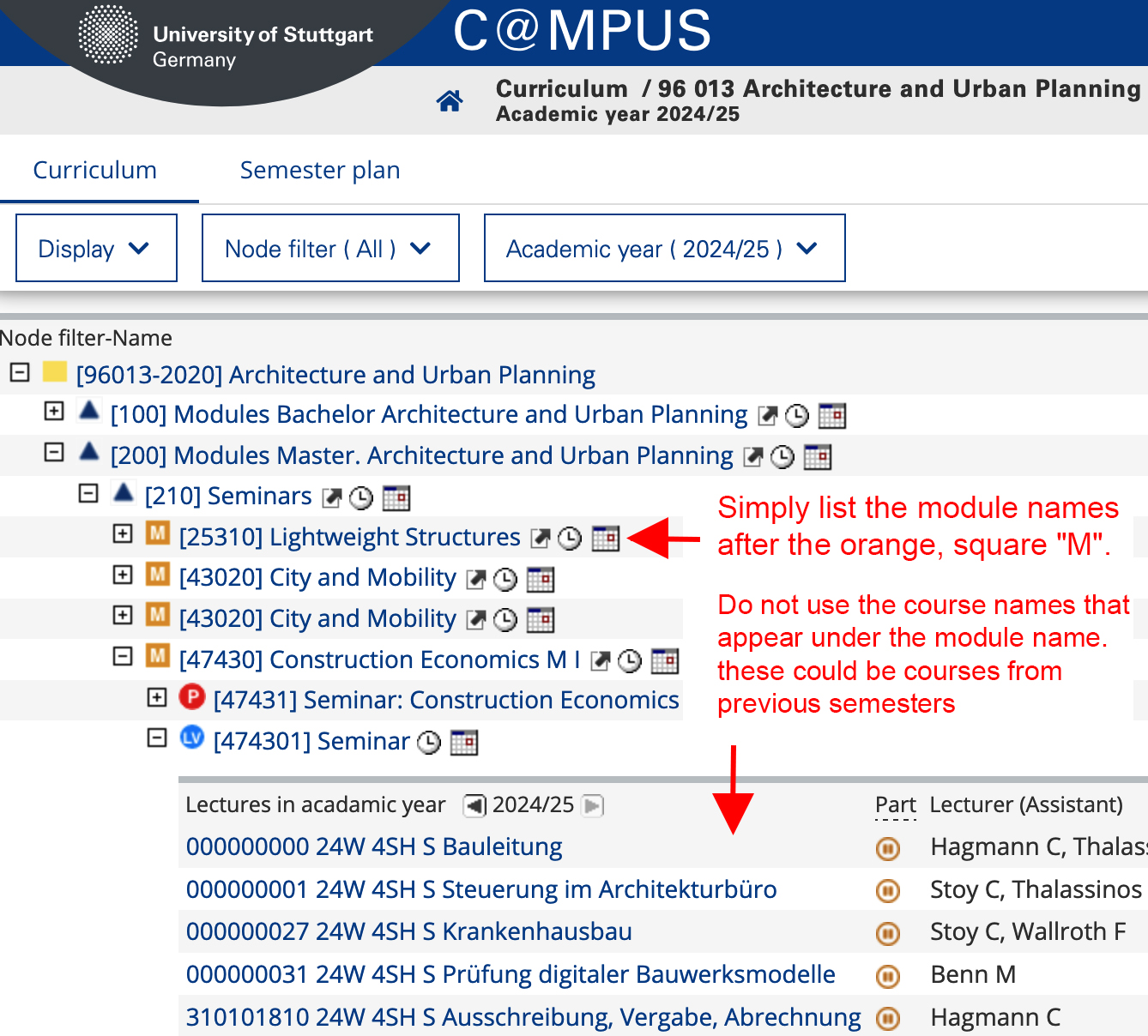Click the Part column header
The width and height of the screenshot is (1148, 1036).
(896, 805)
